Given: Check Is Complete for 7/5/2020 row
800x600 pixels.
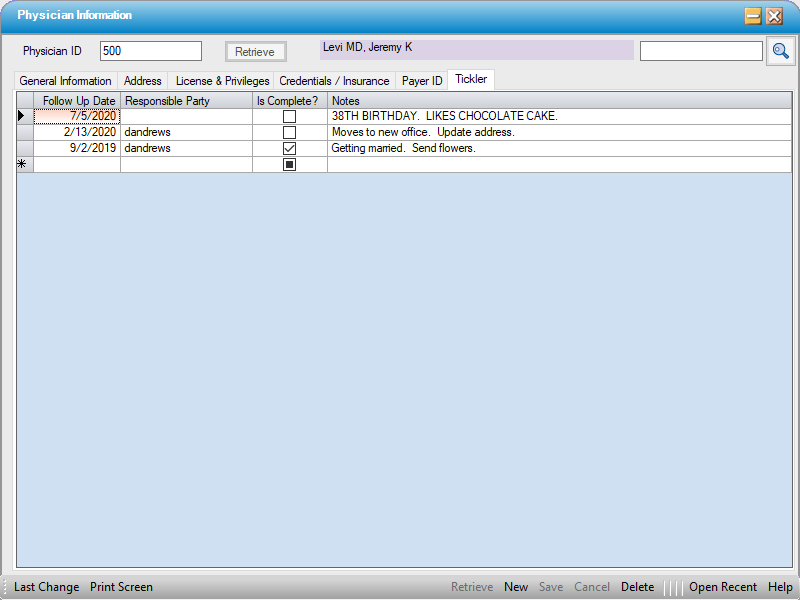Looking at the screenshot, I should (289, 117).
